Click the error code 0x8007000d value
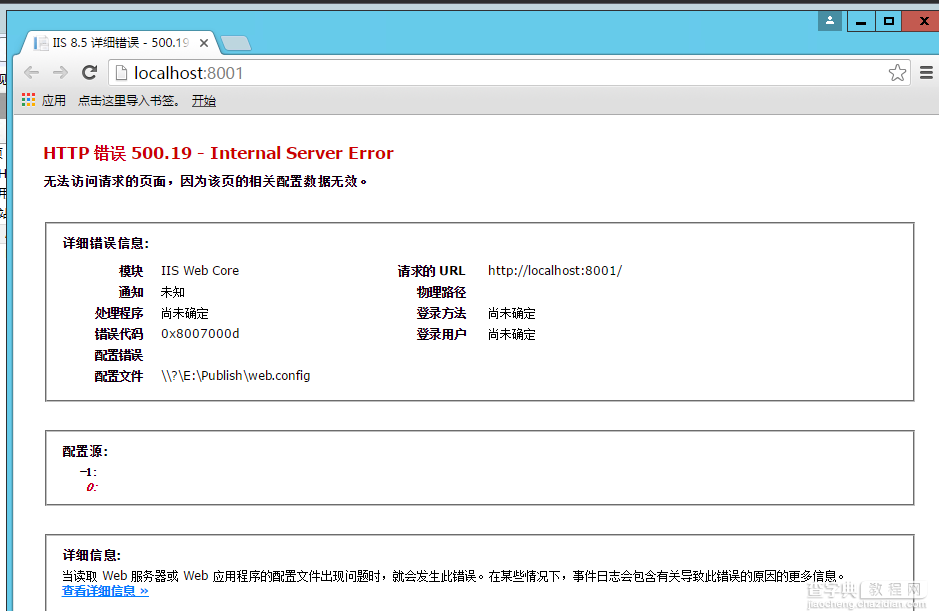 click(200, 334)
